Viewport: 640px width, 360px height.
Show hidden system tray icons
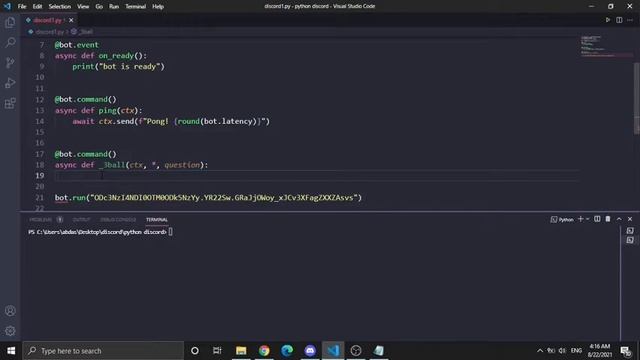540,351
